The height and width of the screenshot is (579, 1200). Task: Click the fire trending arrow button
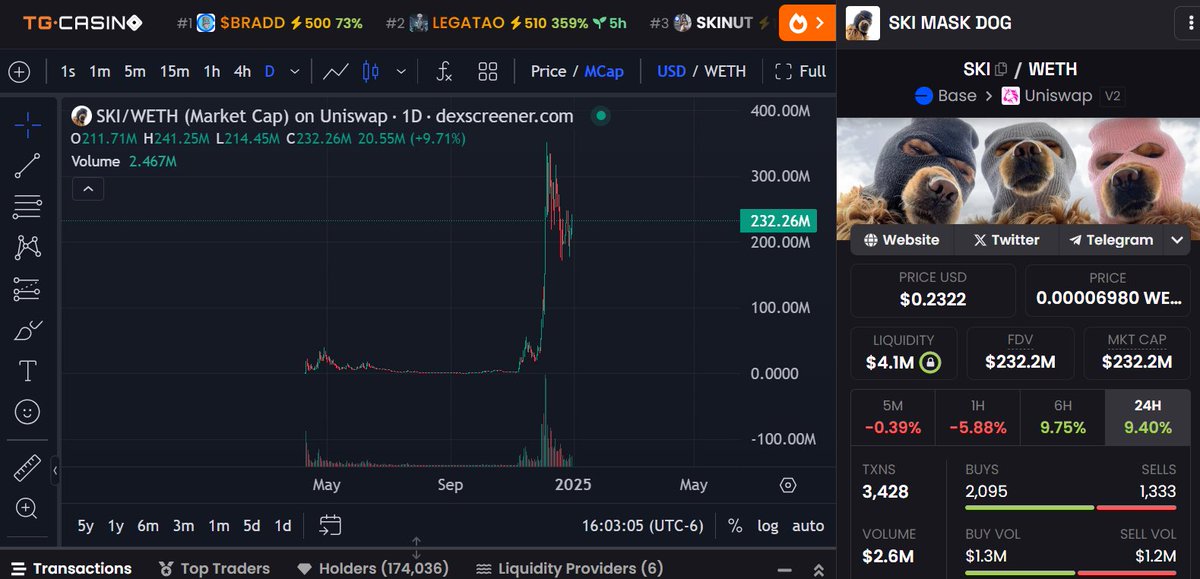pyautogui.click(x=807, y=22)
